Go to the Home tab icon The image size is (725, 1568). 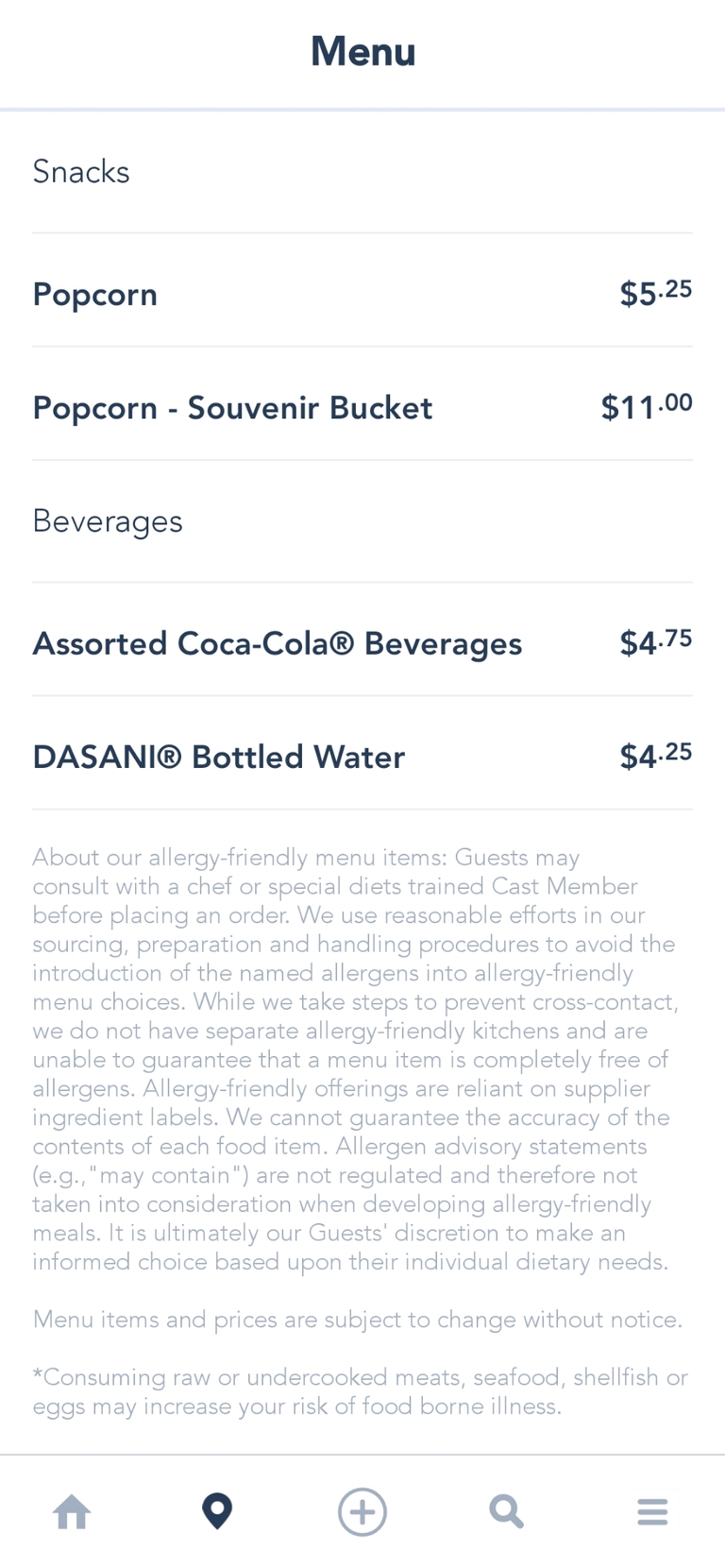pos(72,1512)
